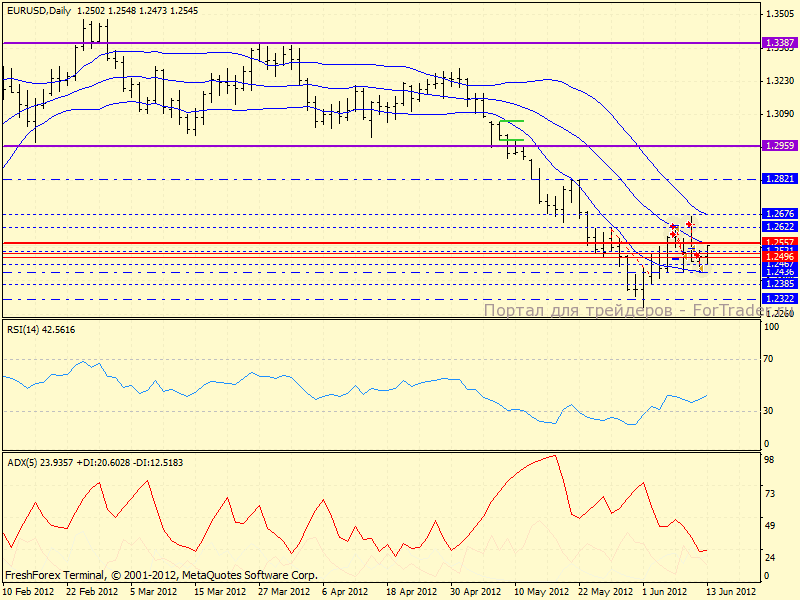The width and height of the screenshot is (800, 600).
Task: Click the 1.2821 blue price label
Action: [x=779, y=179]
